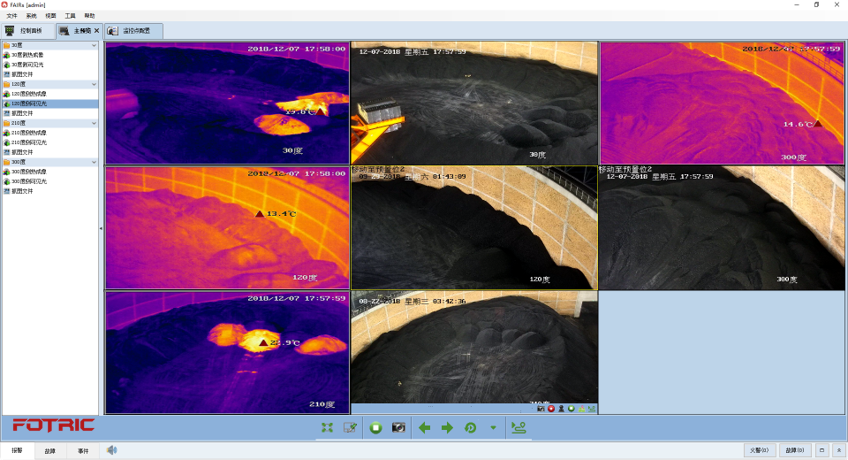Screen dimensions: 848x460
Task: Switch to the 报警 bottom tab
Action: 17,450
